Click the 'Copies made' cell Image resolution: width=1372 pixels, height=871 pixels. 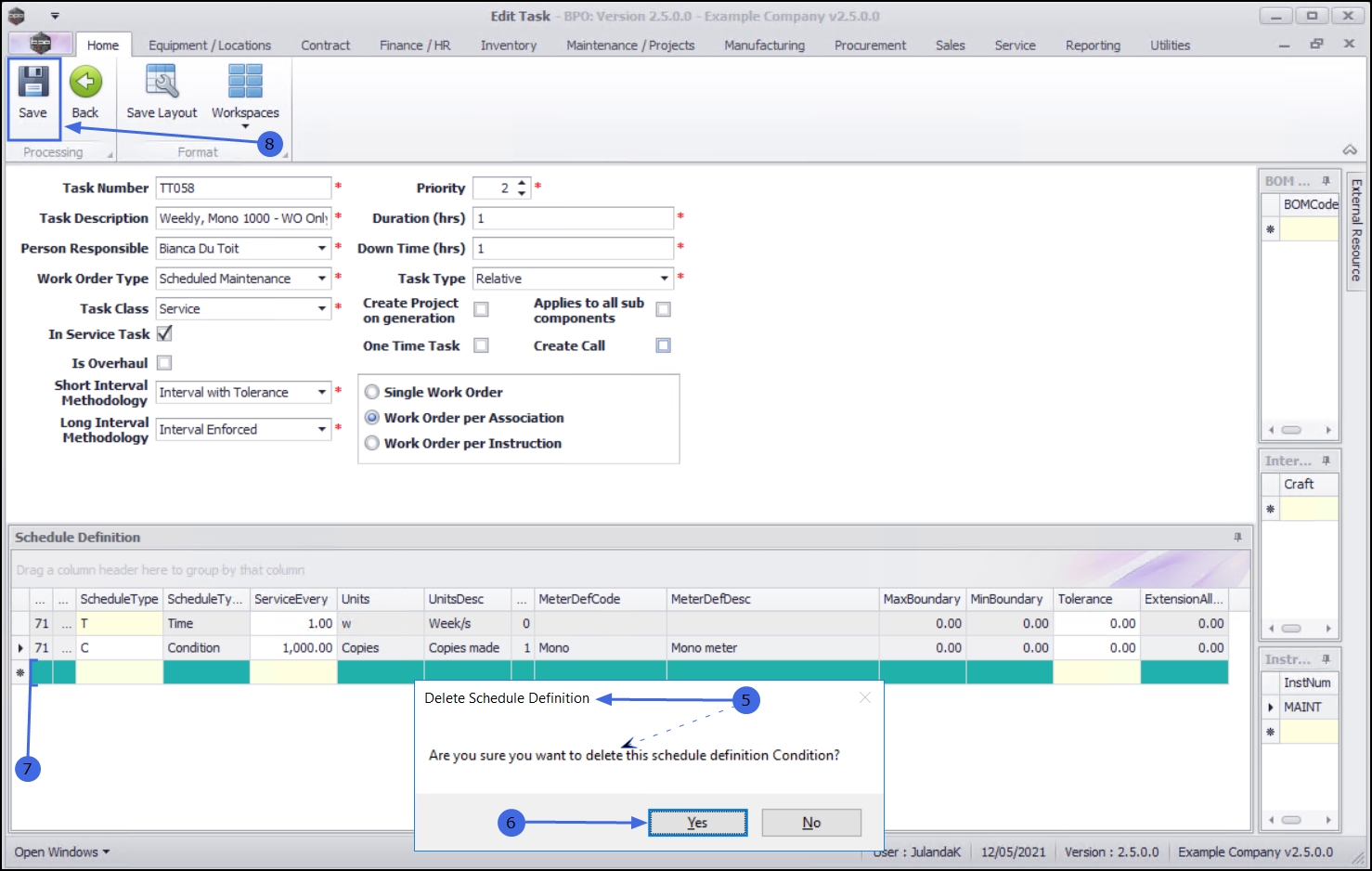click(468, 648)
